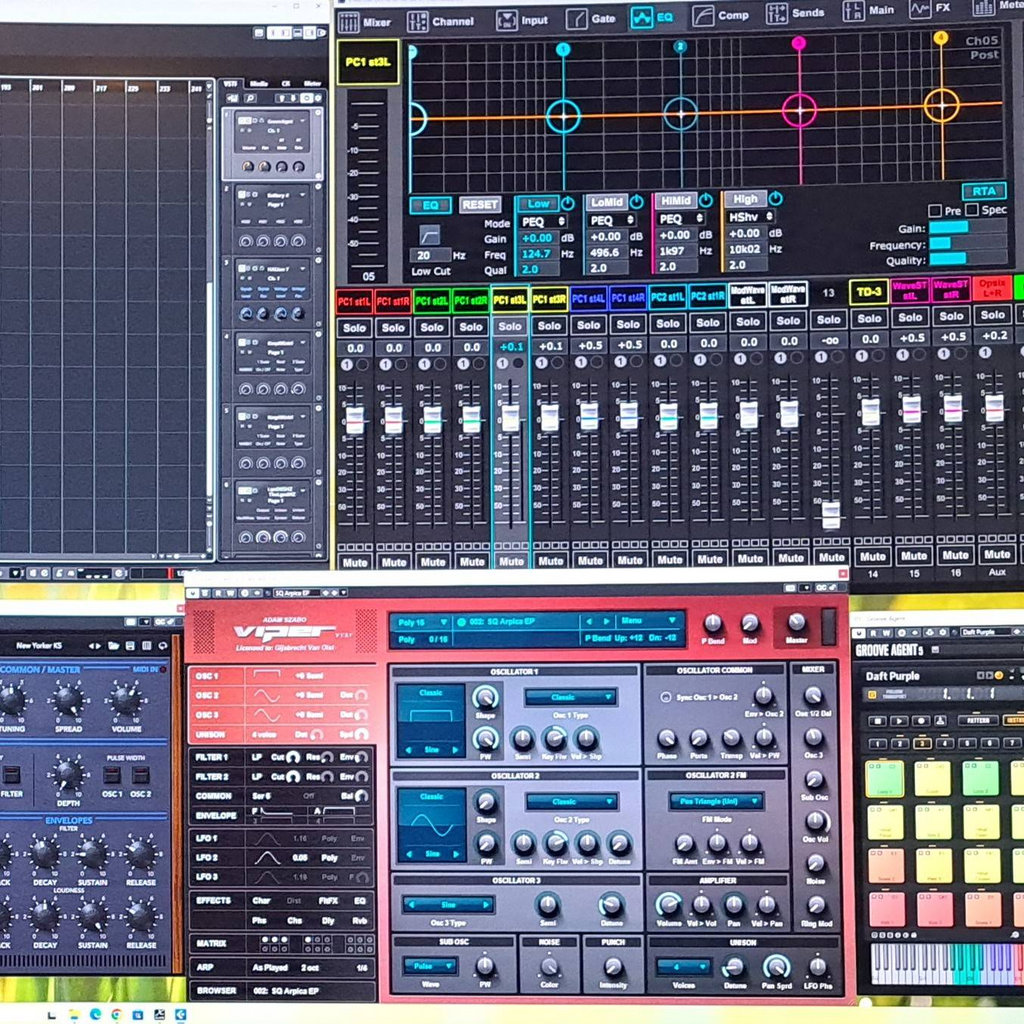Click New Yorker KS save preset icon
This screenshot has height=1024, width=1024.
[130, 645]
